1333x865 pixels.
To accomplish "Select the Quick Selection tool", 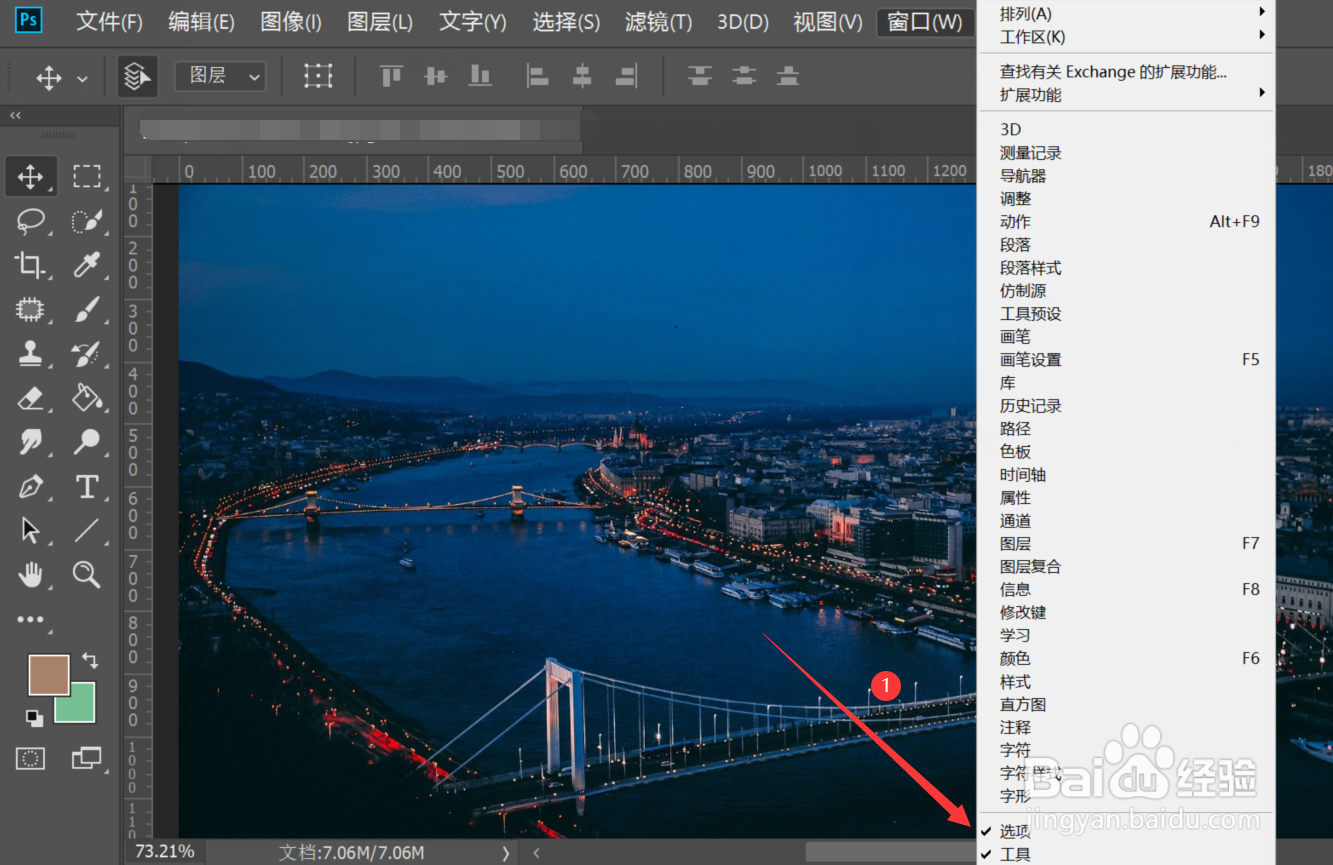I will 87,221.
